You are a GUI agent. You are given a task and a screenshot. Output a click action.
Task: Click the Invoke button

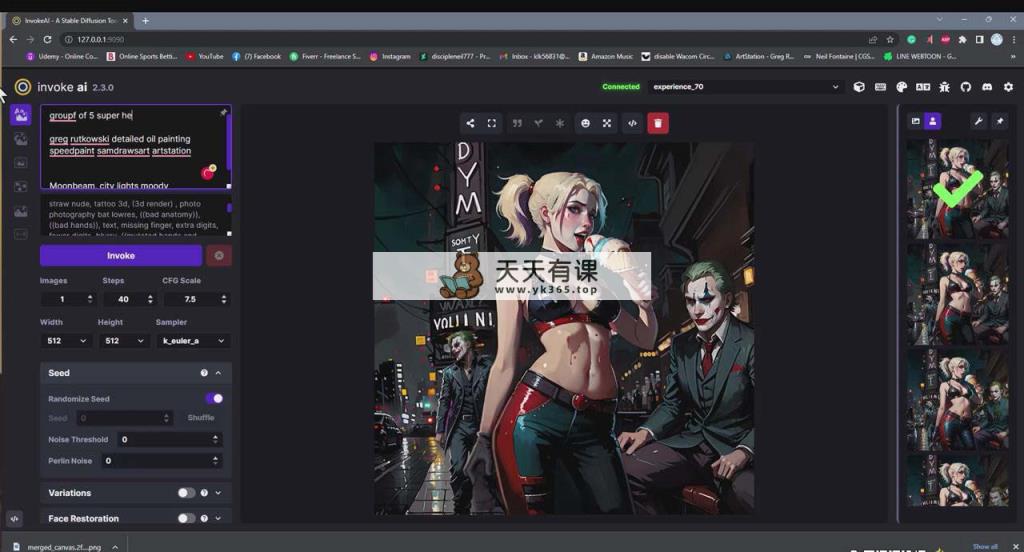[x=121, y=255]
